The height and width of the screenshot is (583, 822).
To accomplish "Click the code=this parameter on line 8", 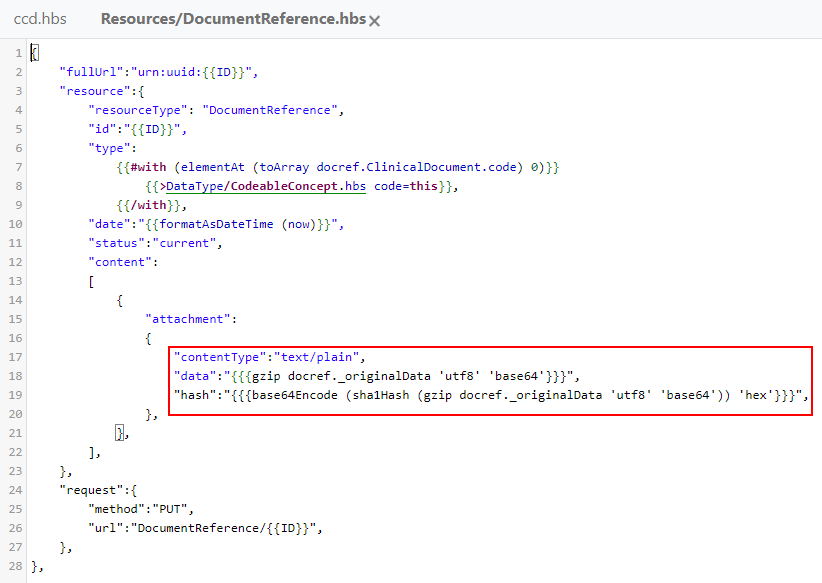I will tap(406, 185).
